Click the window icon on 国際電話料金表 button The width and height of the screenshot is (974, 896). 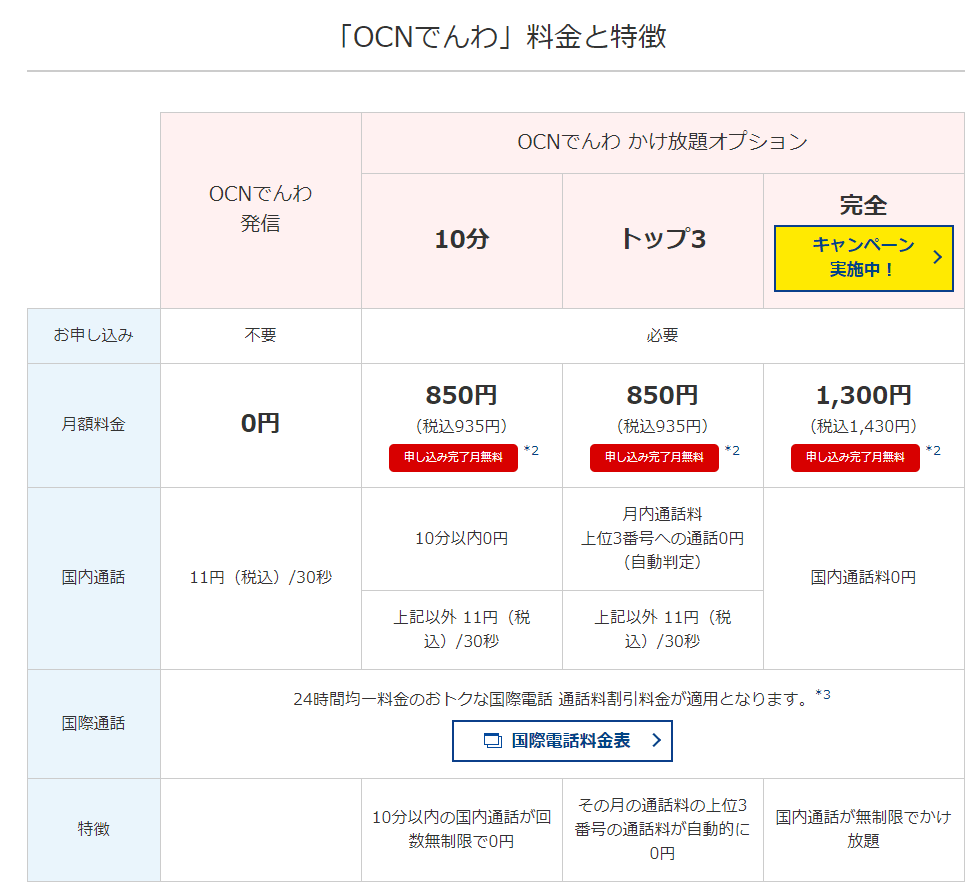pyautogui.click(x=493, y=741)
